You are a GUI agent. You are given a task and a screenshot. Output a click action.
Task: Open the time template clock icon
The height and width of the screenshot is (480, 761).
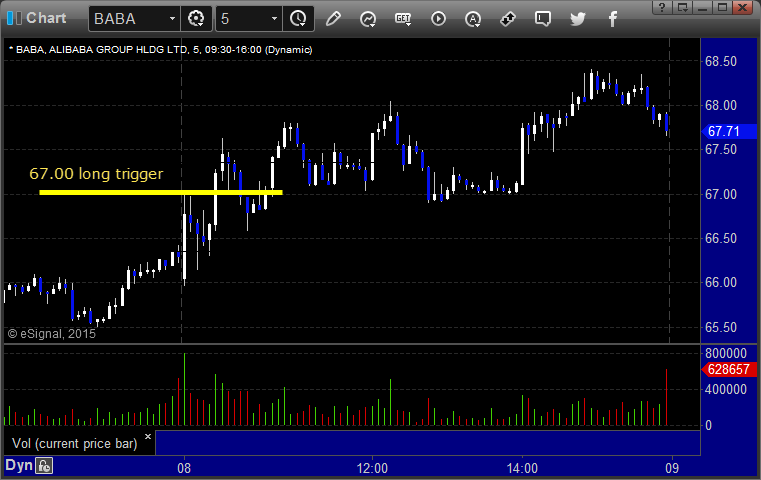click(x=298, y=19)
